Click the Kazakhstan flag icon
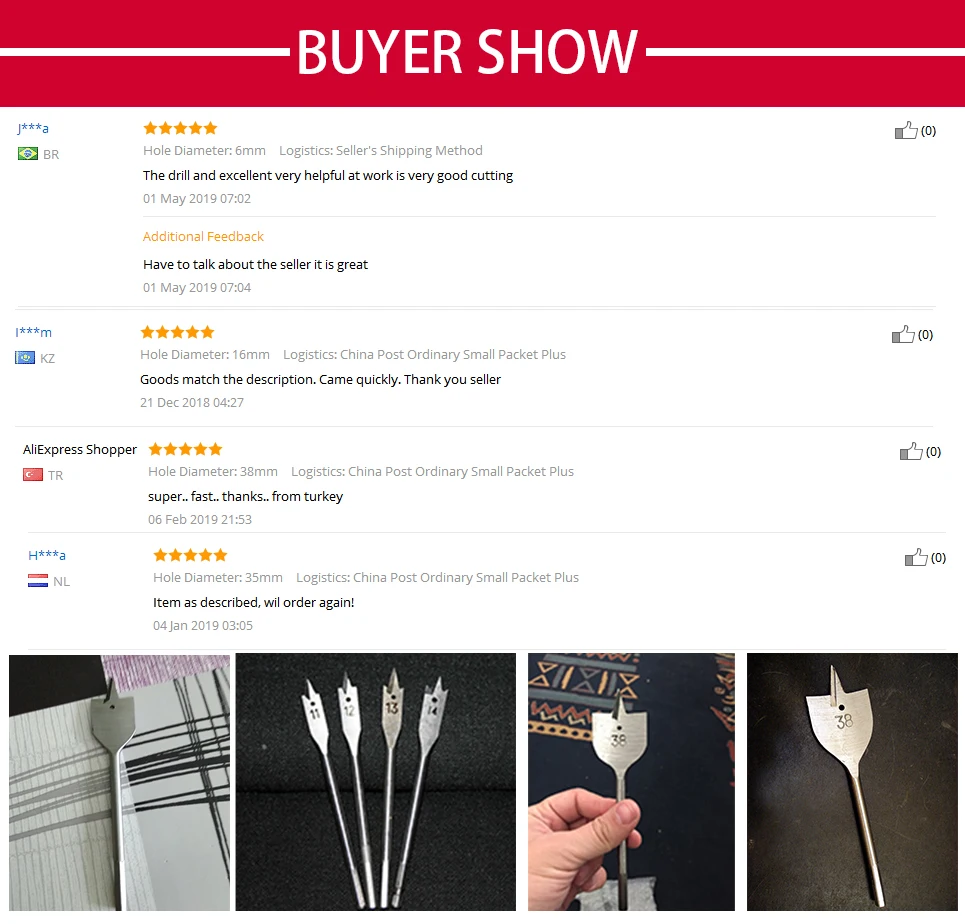The image size is (965, 924). click(25, 358)
